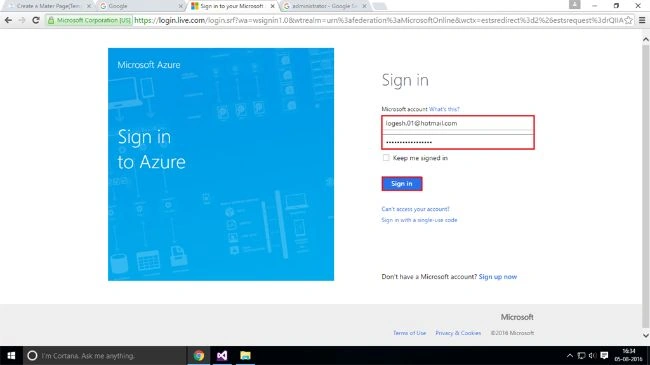Go back with the browser back arrow
Screen dimensions: 650x365
8,20
